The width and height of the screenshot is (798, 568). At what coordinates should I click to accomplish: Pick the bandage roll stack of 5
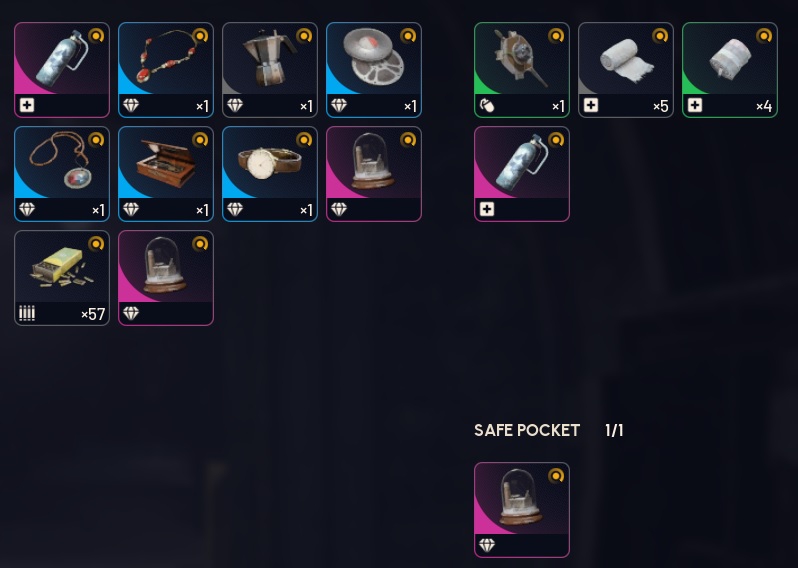625,70
